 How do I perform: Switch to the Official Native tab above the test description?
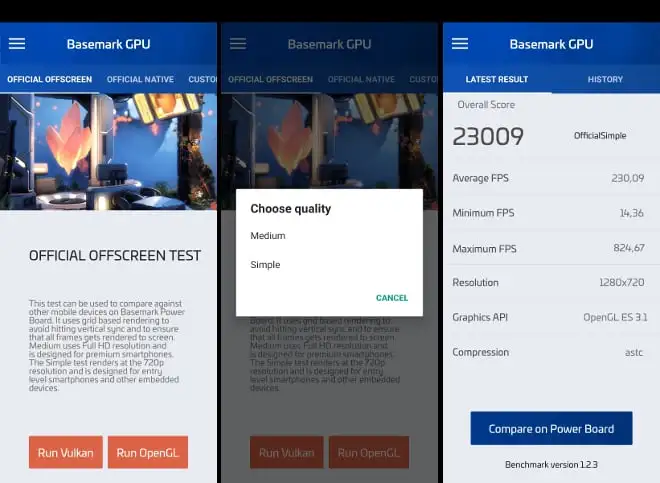pyautogui.click(x=140, y=79)
